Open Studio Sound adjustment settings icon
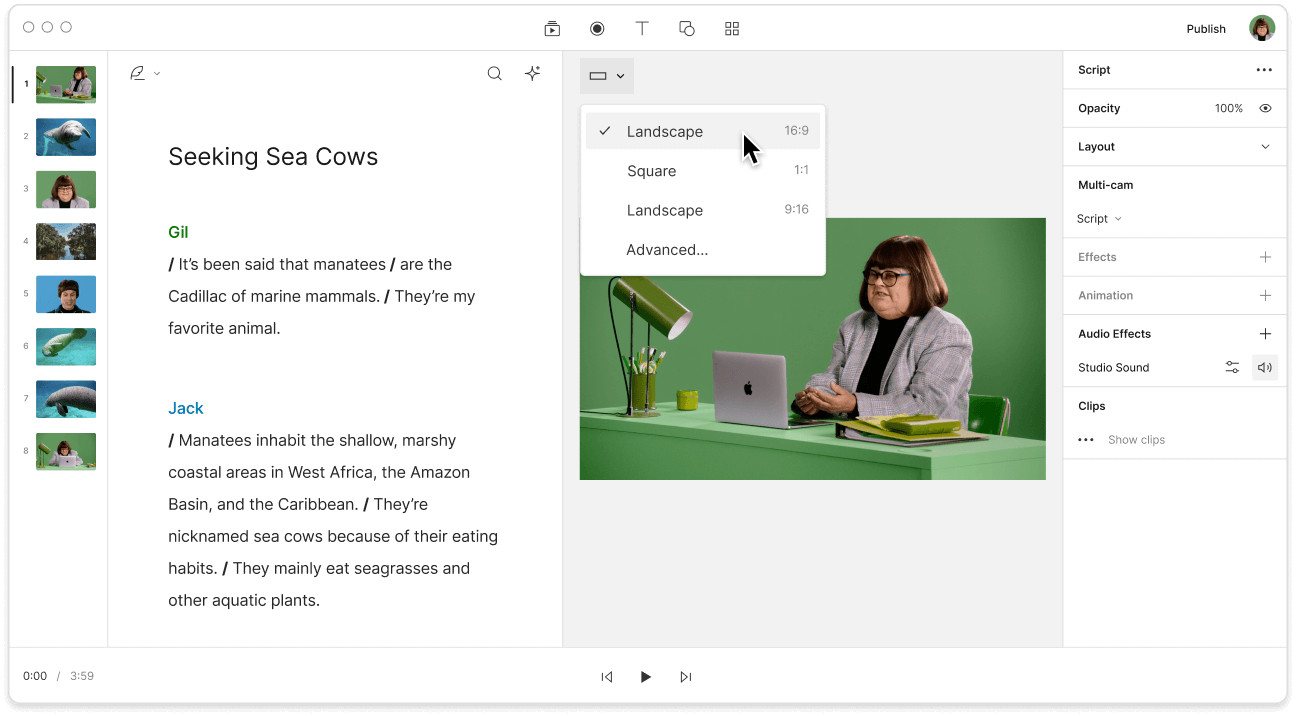 tap(1232, 367)
